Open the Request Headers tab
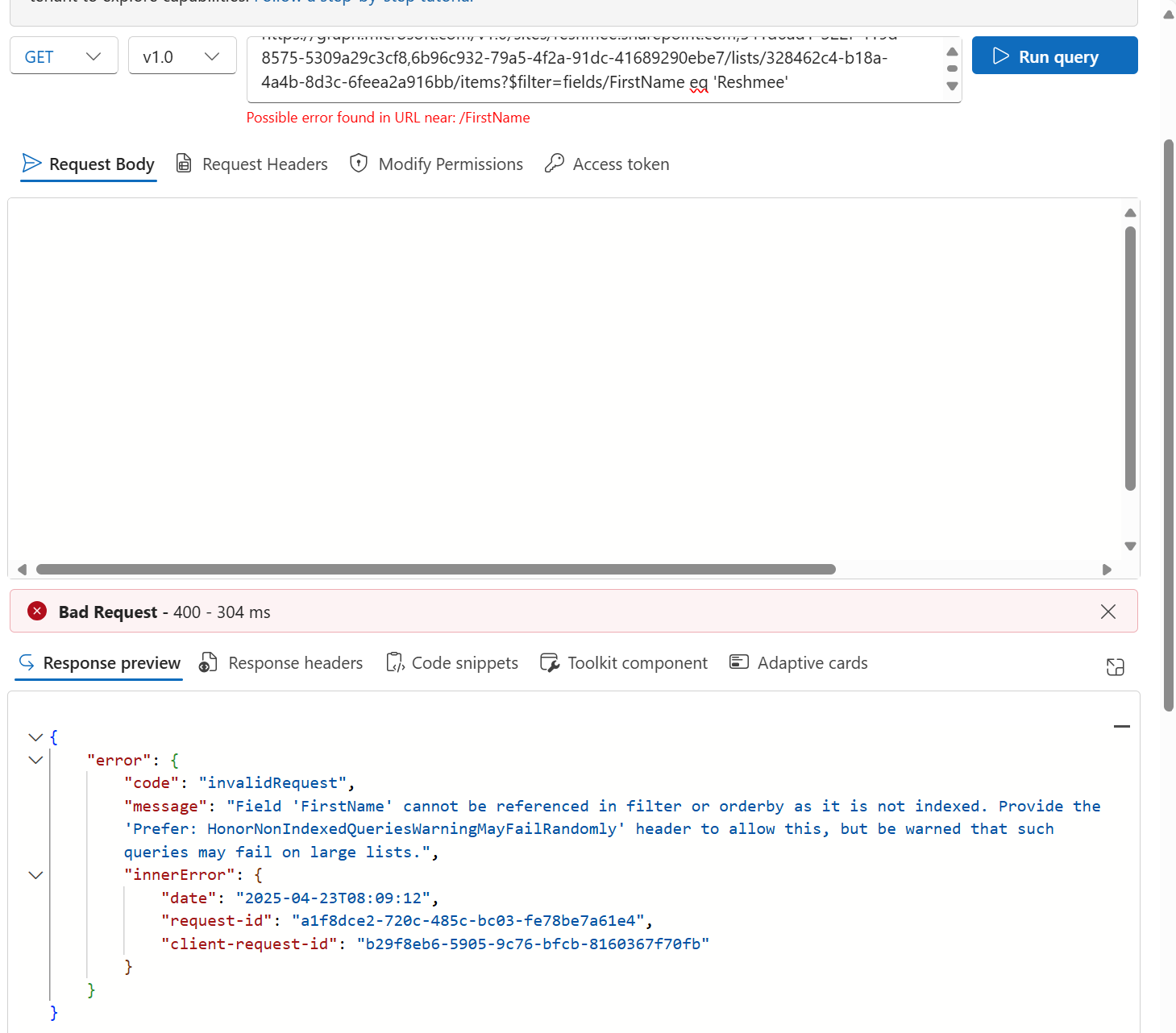Screen dimensions: 1176x1033 (252, 164)
